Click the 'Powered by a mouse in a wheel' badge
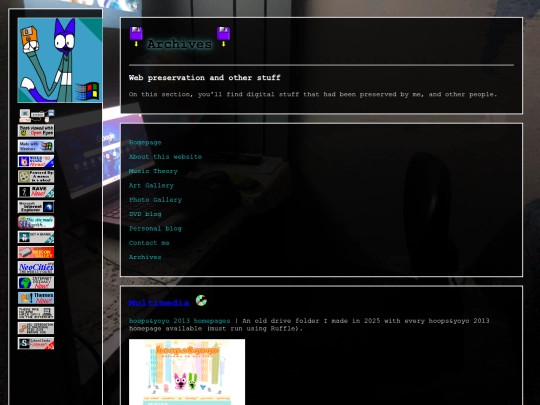The width and height of the screenshot is (540, 405). [36, 176]
